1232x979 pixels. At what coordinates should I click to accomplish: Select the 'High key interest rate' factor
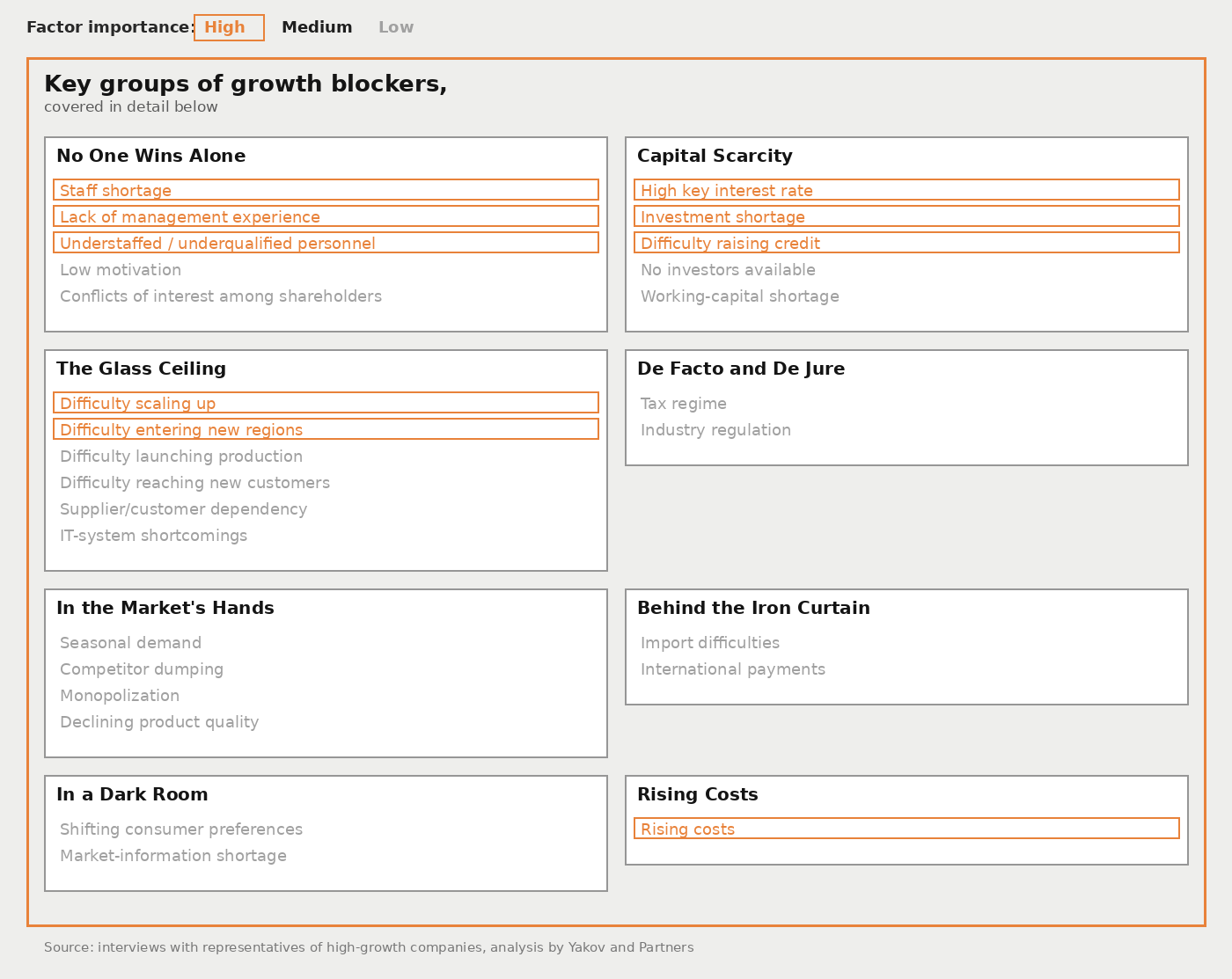[906, 190]
